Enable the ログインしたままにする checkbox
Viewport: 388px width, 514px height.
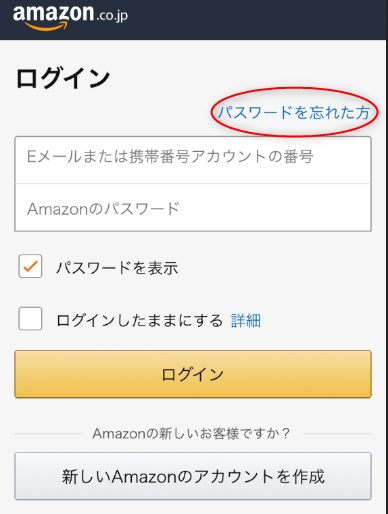click(30, 319)
